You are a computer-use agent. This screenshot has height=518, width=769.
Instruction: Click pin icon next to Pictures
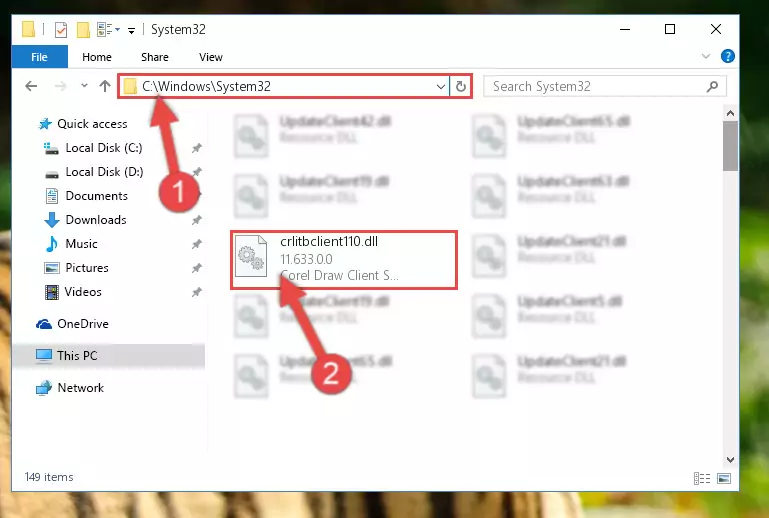click(196, 268)
